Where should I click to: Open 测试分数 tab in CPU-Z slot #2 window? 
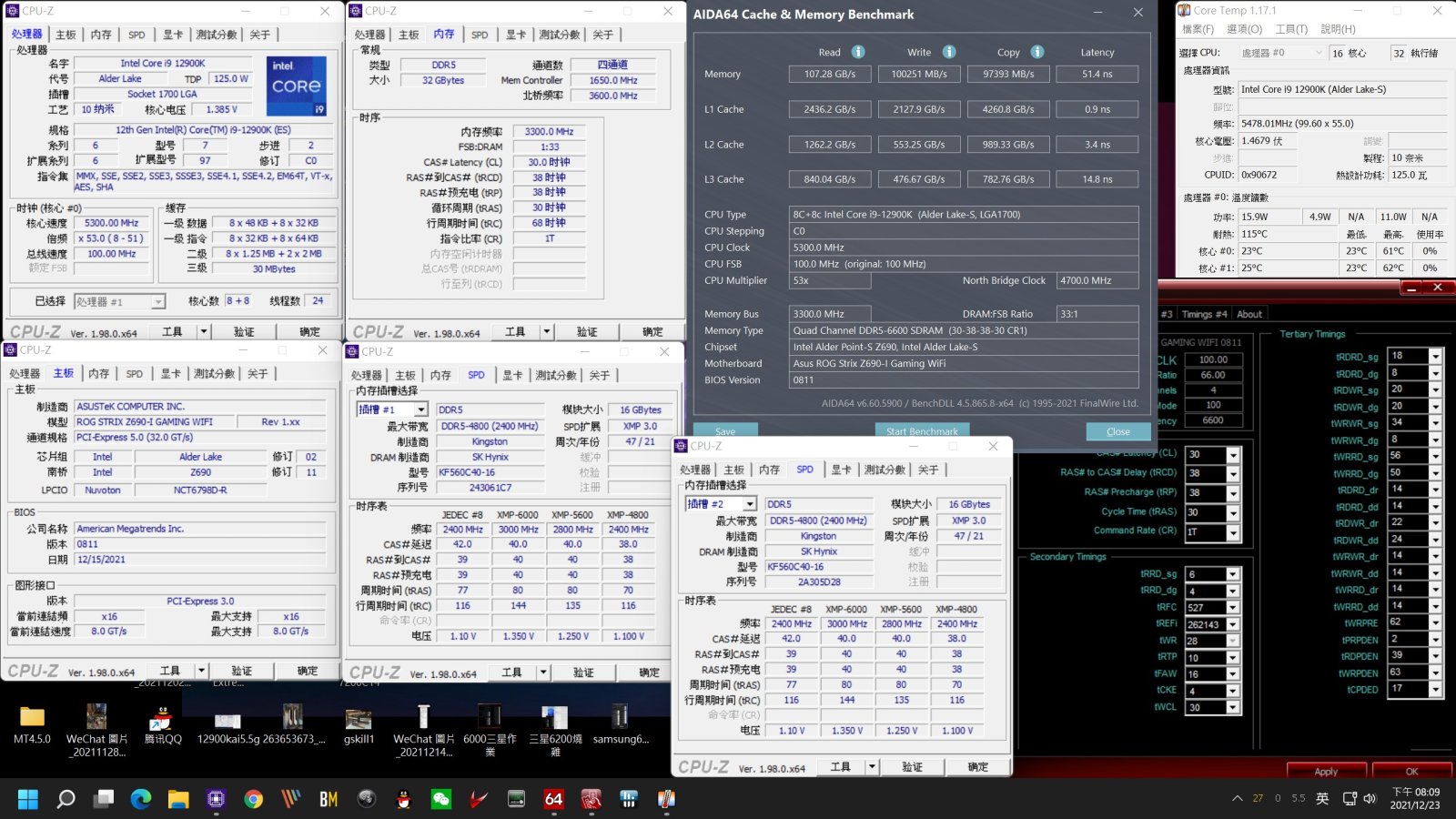point(885,470)
